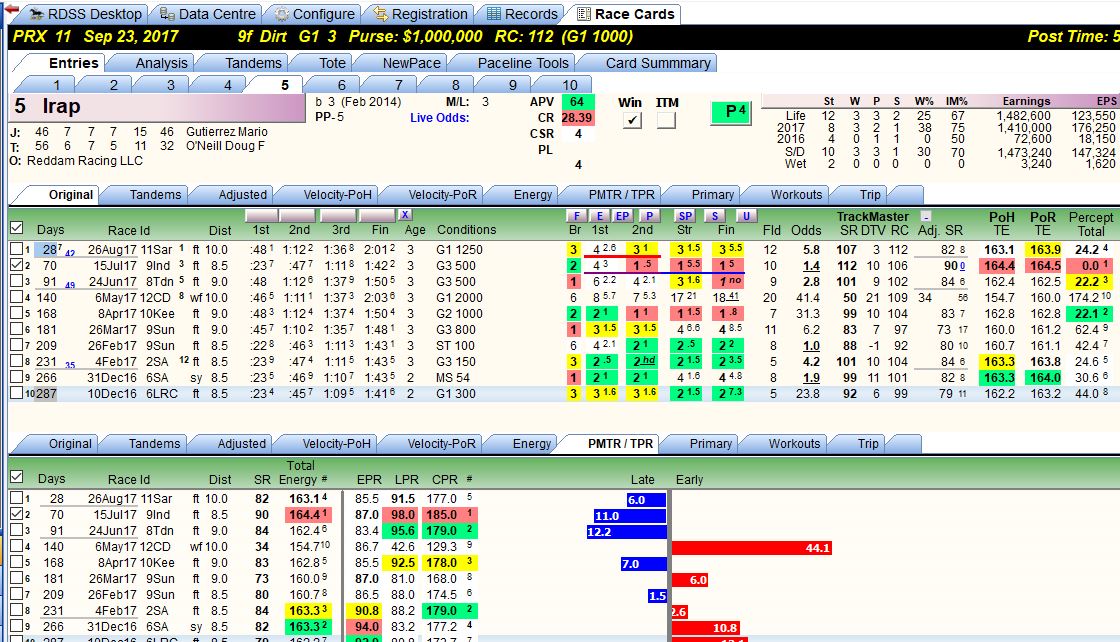Viewport: 1120px width, 642px height.
Task: Click the green APV value 64
Action: tap(576, 101)
